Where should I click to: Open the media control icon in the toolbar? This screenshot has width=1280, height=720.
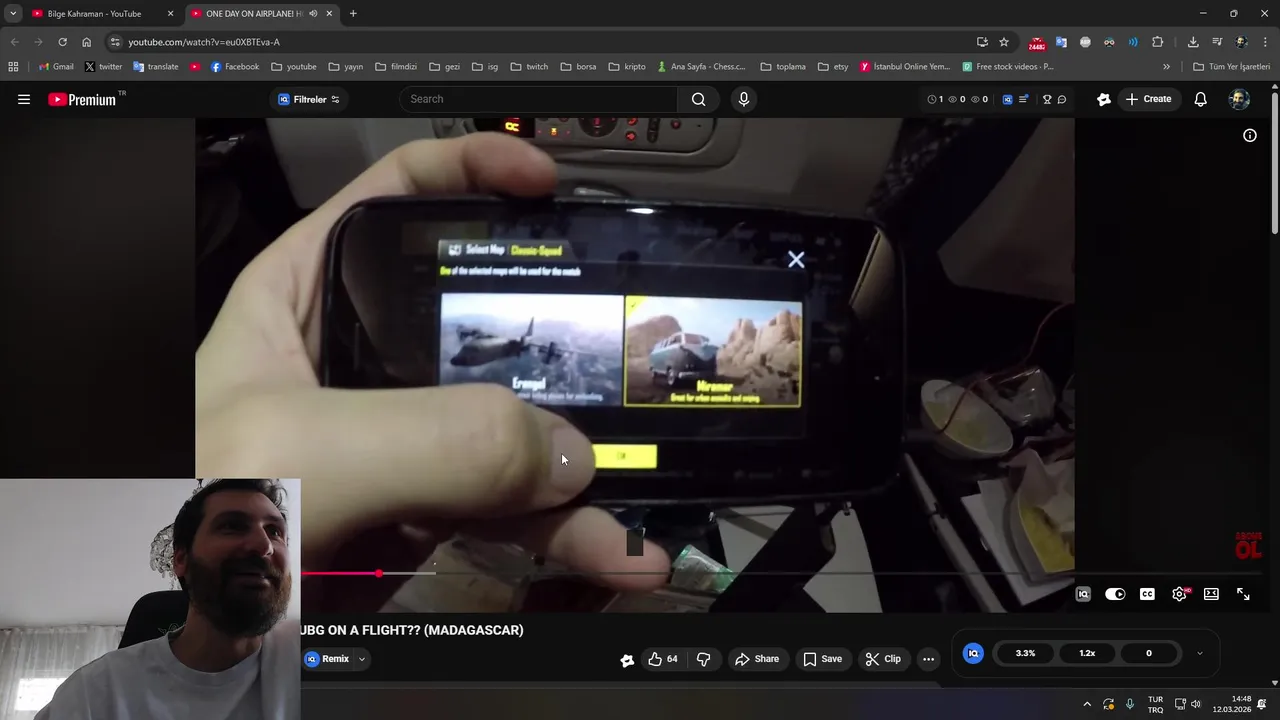click(1217, 42)
